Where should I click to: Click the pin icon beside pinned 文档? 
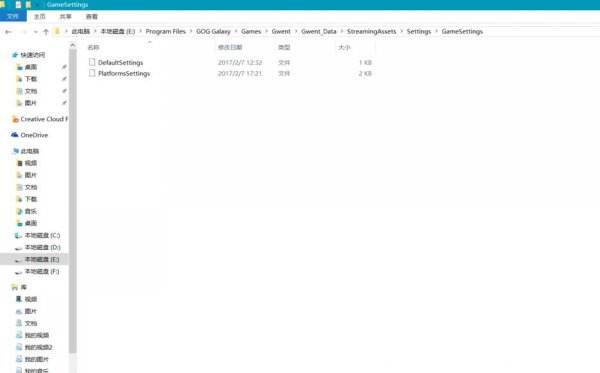pyautogui.click(x=64, y=91)
